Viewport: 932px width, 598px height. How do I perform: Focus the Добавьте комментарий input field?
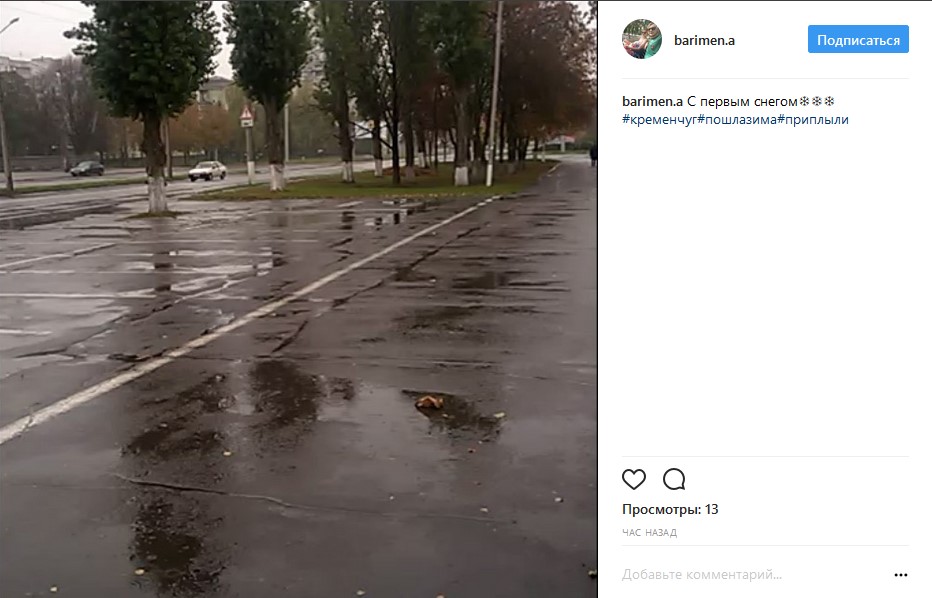tap(755, 575)
